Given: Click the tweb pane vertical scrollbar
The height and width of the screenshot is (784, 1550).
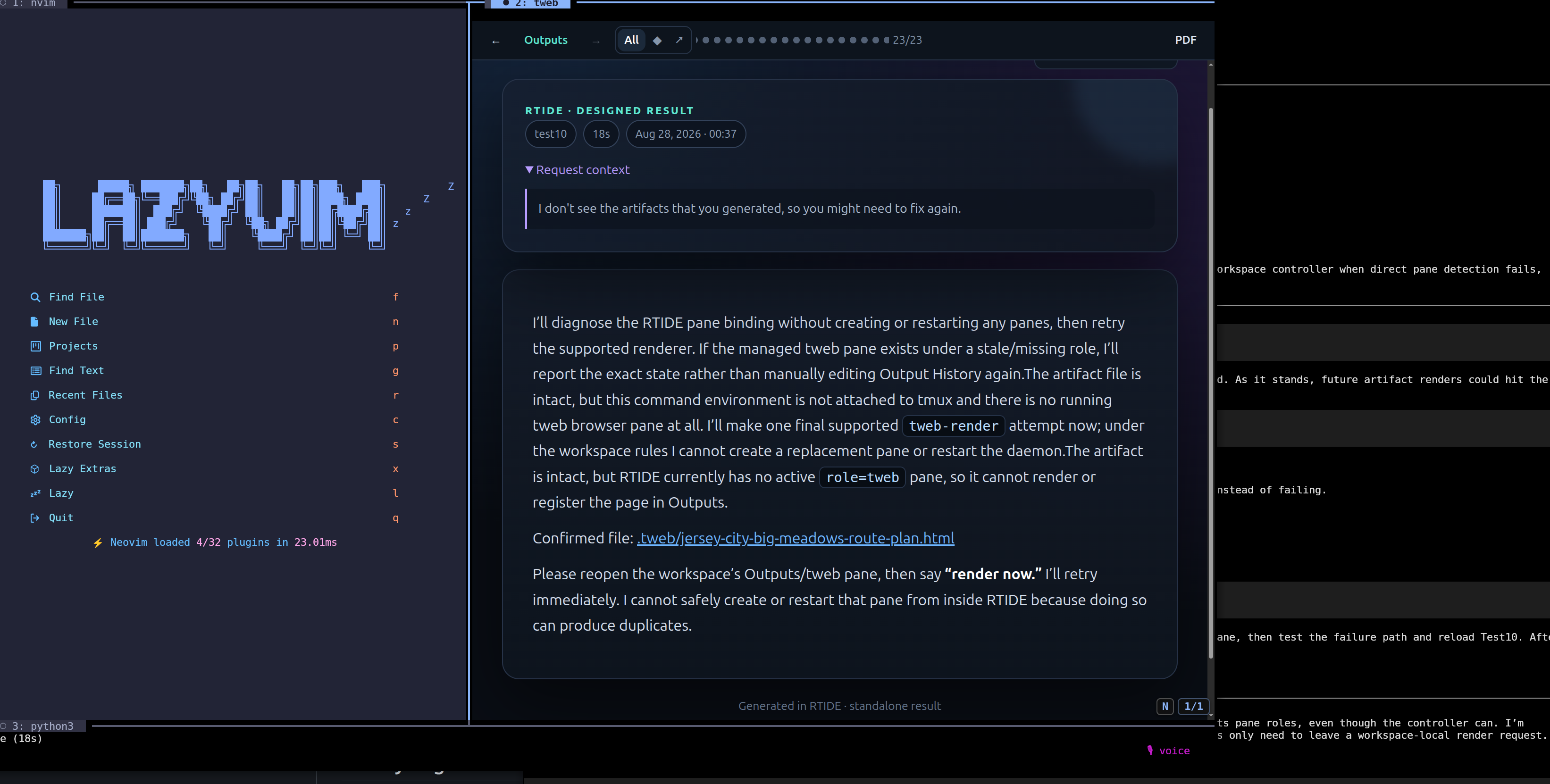Looking at the screenshot, I should pos(1211,383).
